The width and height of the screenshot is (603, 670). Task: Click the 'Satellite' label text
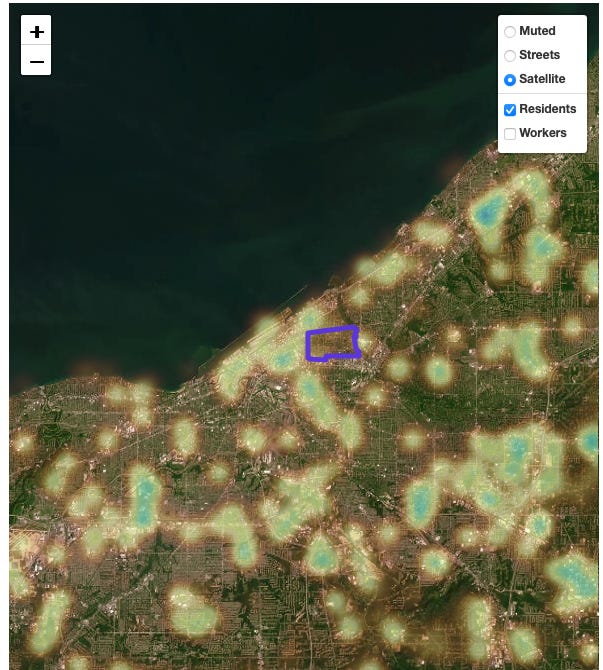pos(542,79)
